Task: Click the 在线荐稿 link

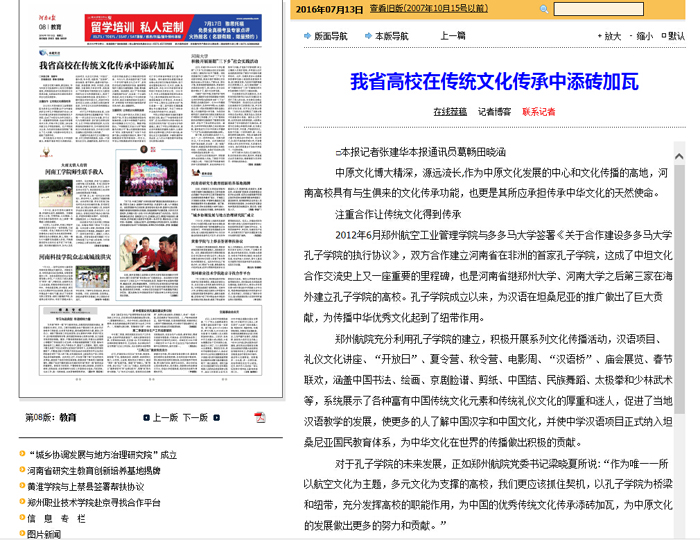Action: click(450, 112)
